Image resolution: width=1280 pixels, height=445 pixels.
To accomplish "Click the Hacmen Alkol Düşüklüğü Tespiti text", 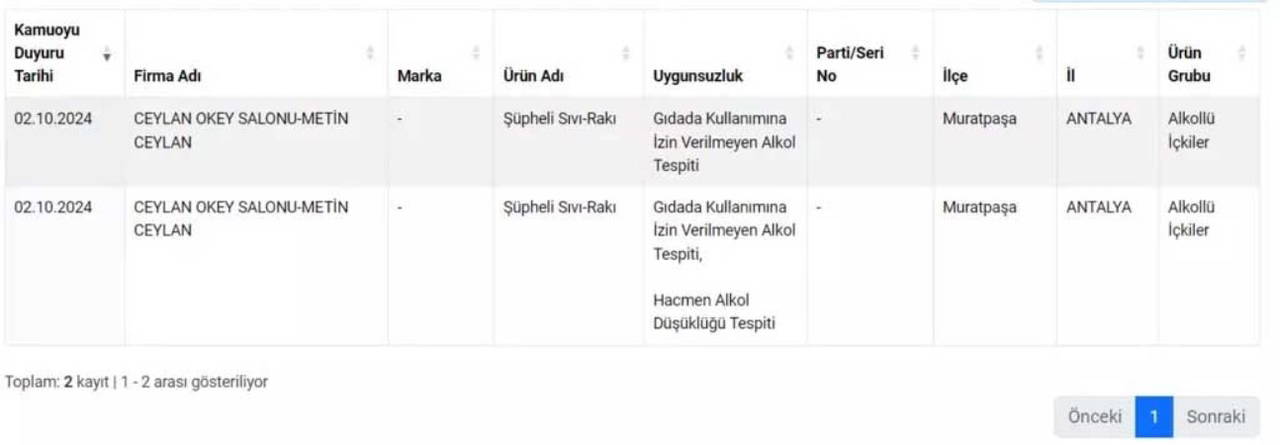I will pyautogui.click(x=715, y=311).
